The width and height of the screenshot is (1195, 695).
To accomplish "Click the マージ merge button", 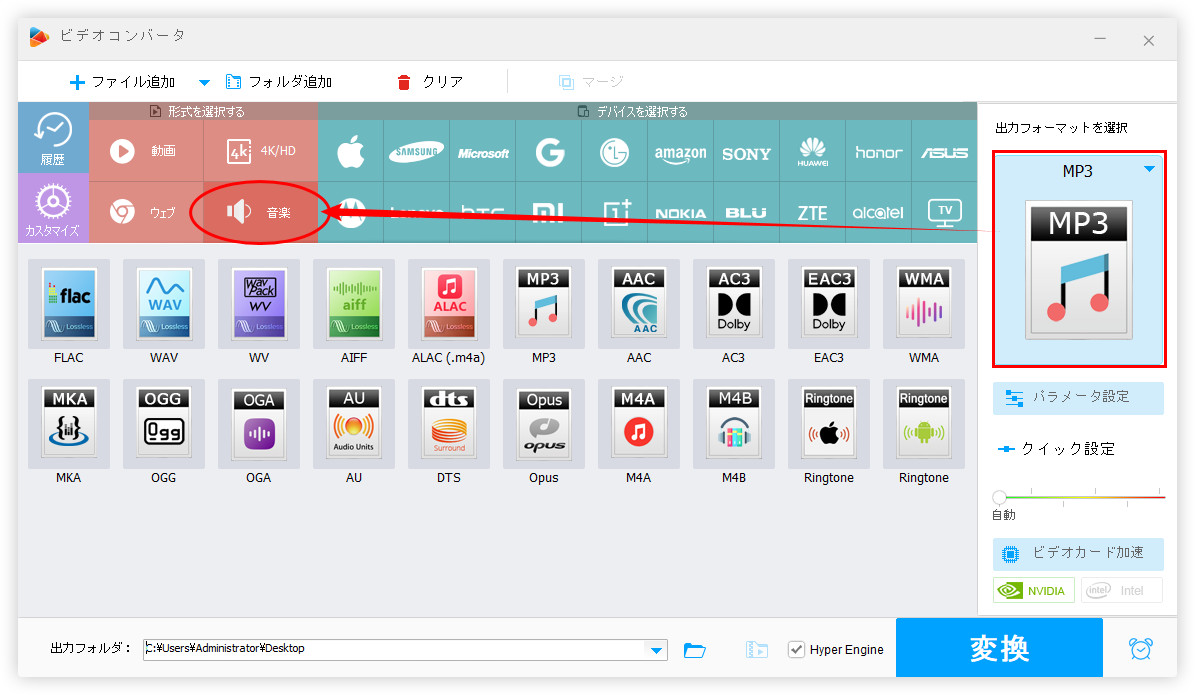I will 591,82.
